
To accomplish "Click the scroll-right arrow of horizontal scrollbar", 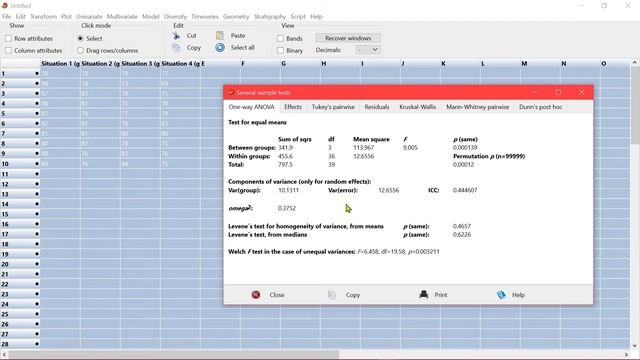I will 626,355.
